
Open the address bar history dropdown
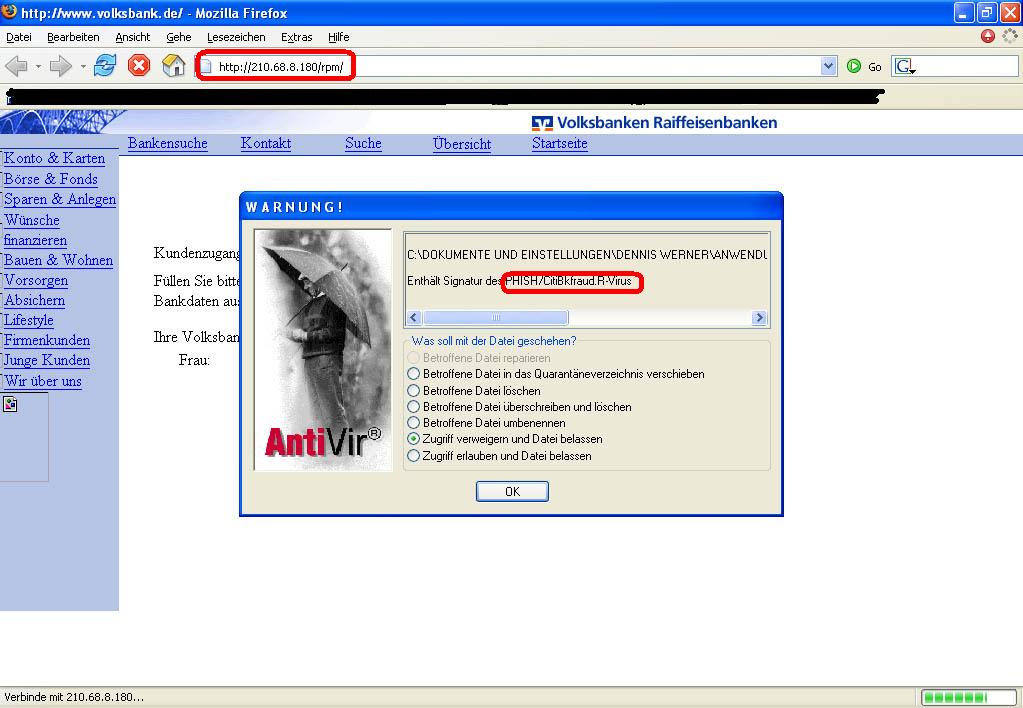coord(829,66)
